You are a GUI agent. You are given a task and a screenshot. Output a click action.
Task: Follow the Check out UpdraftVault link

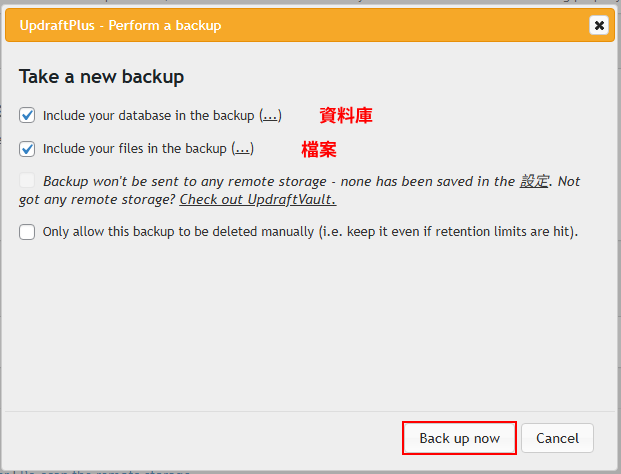[x=257, y=199]
